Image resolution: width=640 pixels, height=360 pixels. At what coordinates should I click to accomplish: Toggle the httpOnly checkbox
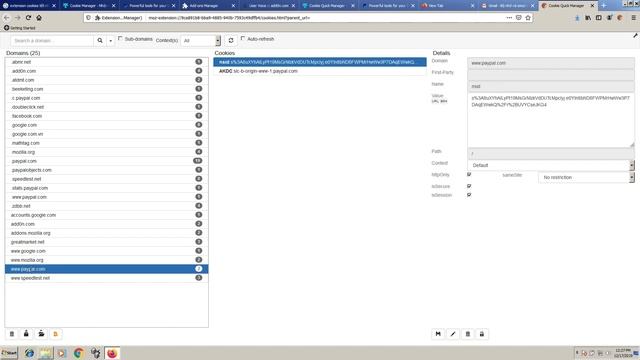click(469, 174)
